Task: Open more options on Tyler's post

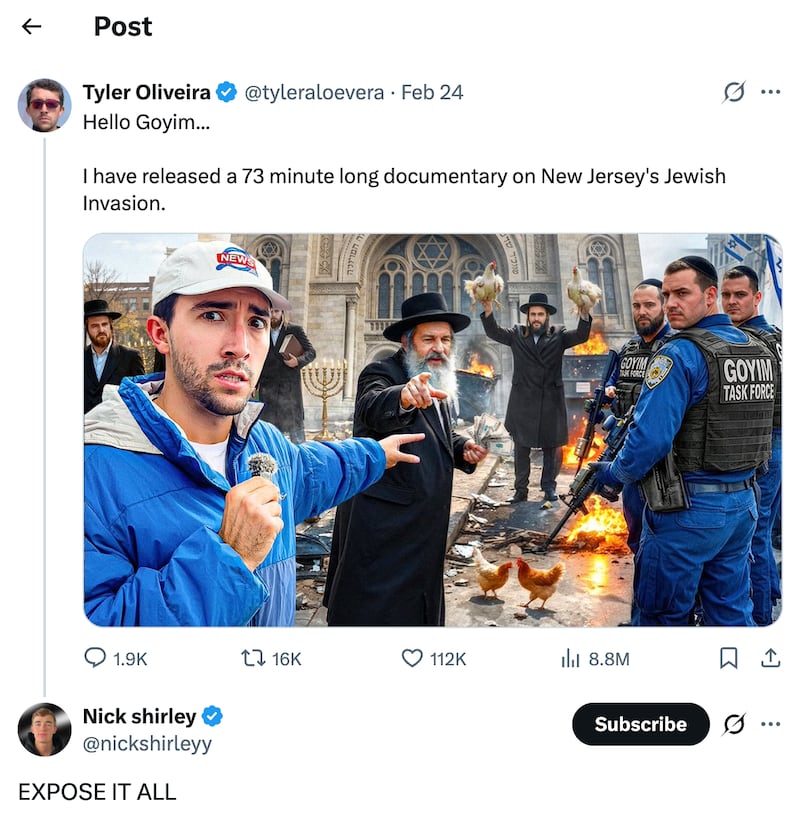Action: pyautogui.click(x=771, y=91)
